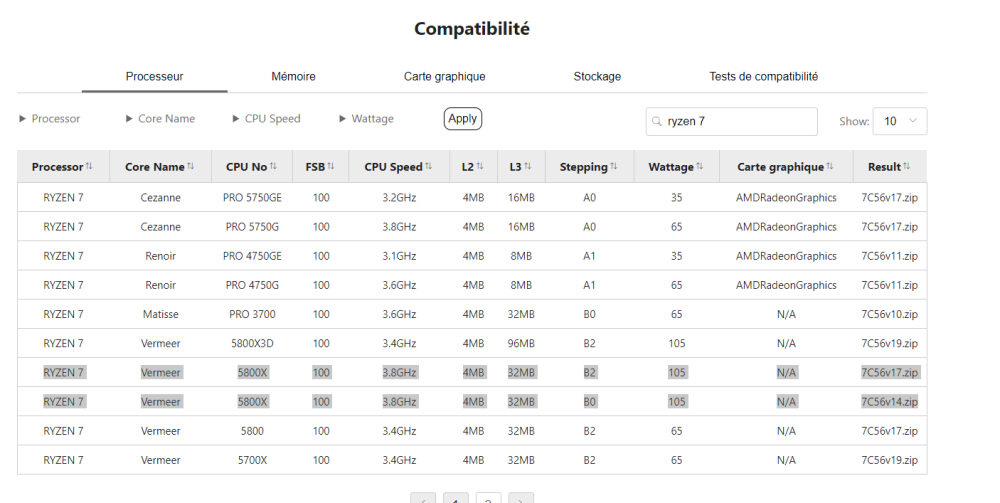
Task: Expand the Wattage filter
Action: point(366,119)
